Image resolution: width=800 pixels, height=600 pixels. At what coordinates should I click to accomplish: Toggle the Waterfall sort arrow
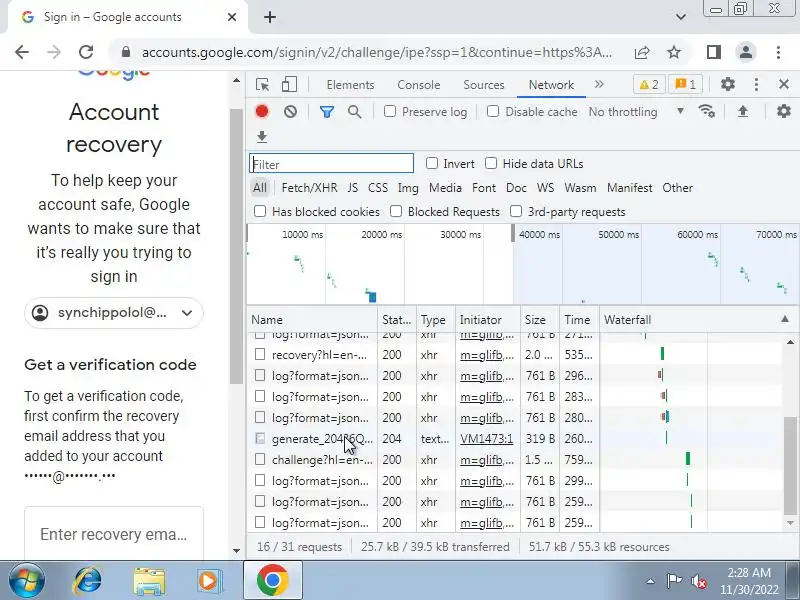click(x=785, y=319)
